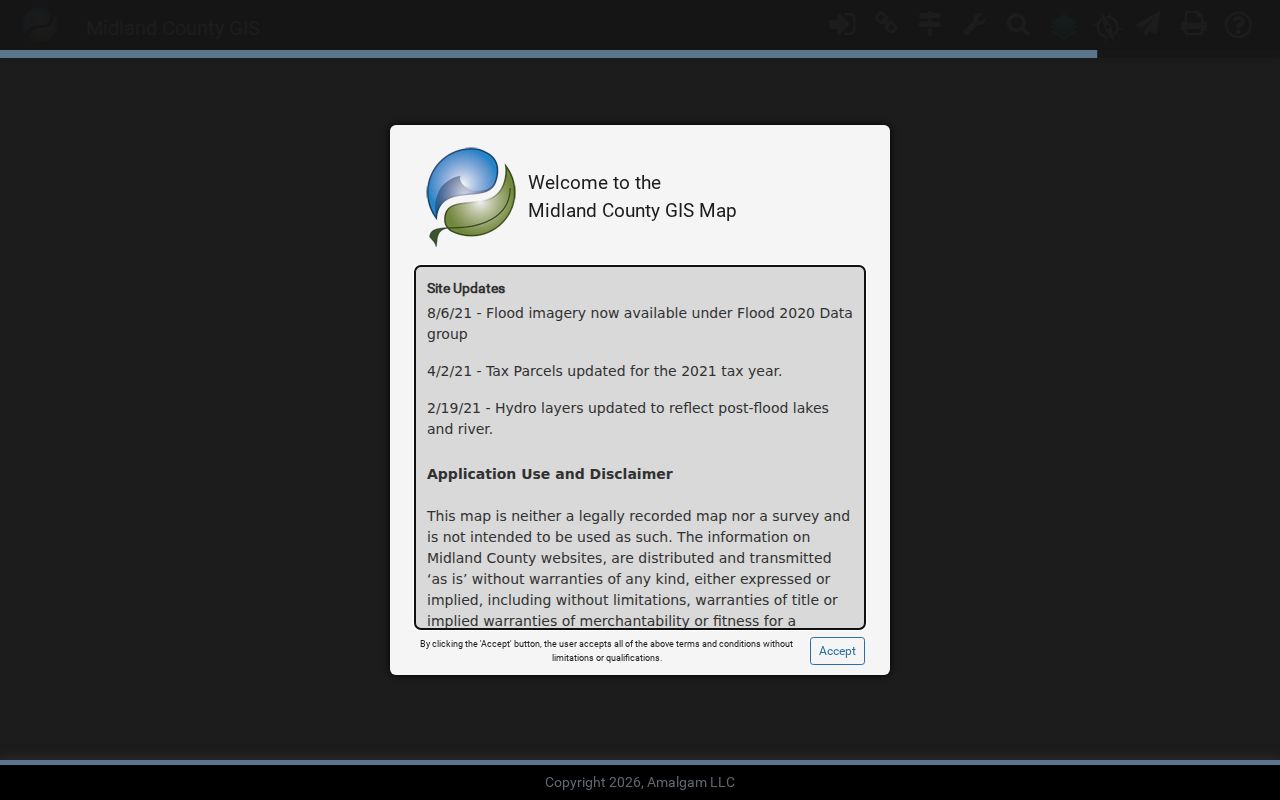This screenshot has width=1280, height=800.
Task: Click the sign-in arrow icon in the header
Action: pyautogui.click(x=842, y=24)
